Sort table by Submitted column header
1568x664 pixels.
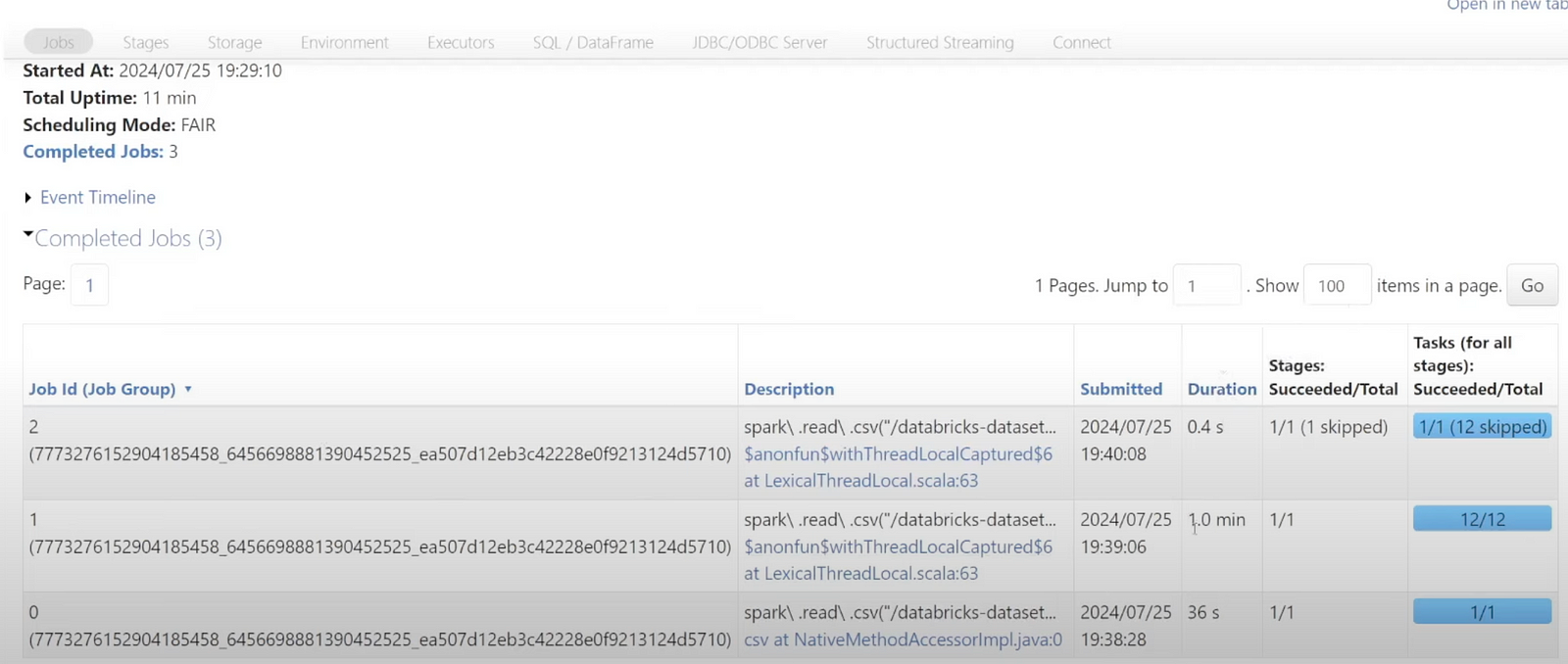[x=1120, y=390]
